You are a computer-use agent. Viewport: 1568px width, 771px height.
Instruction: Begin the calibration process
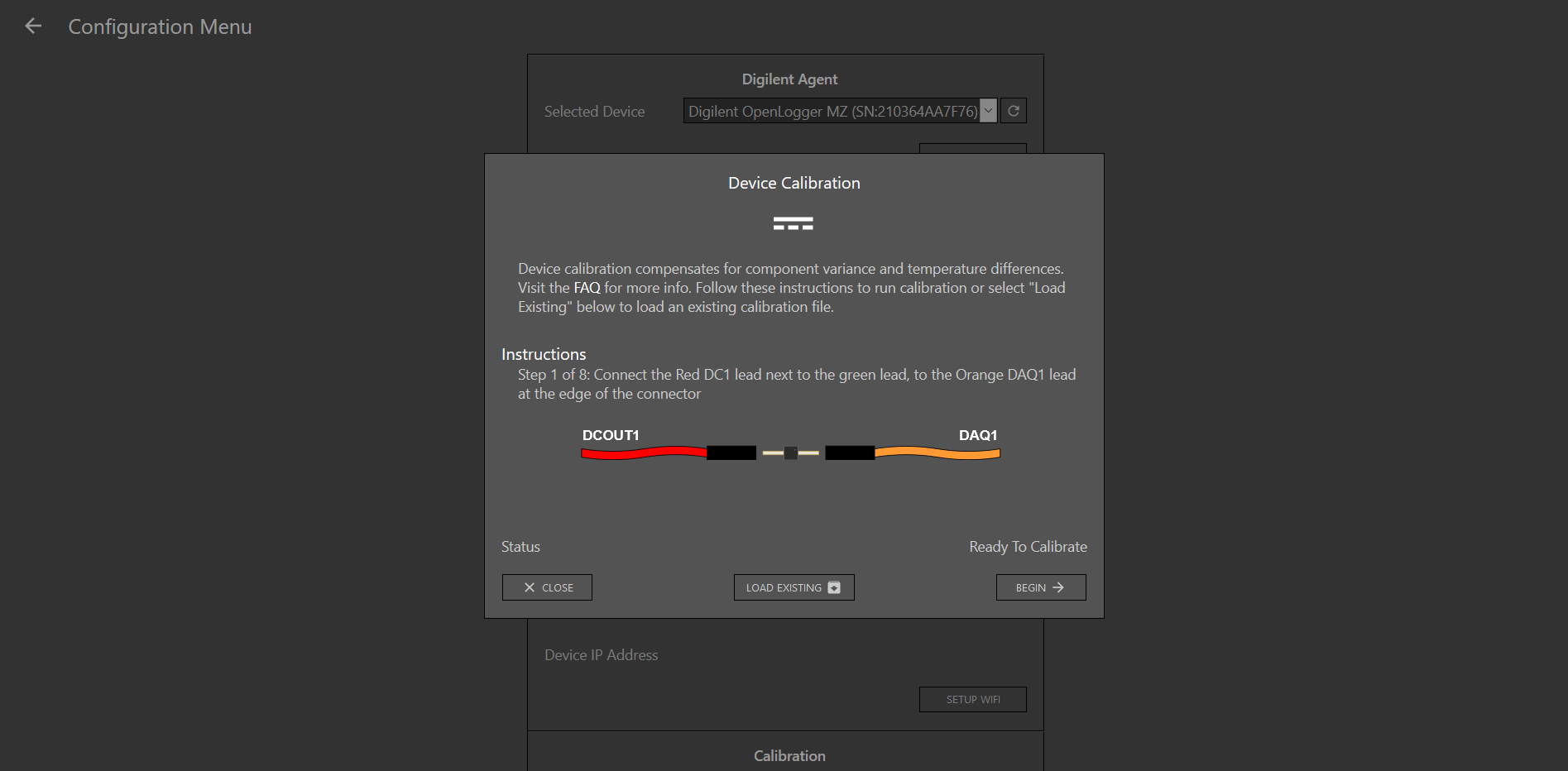[1041, 587]
